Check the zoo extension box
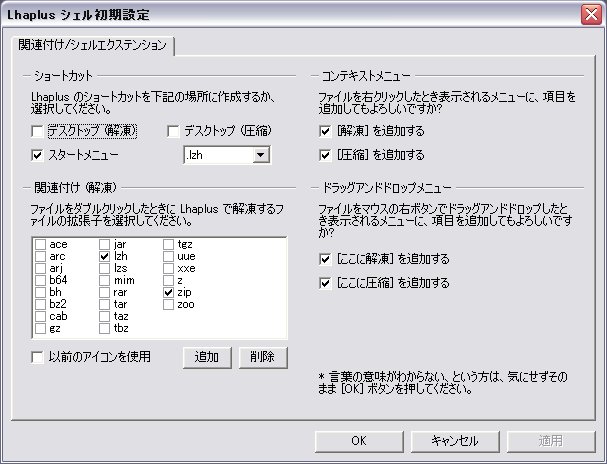The height and width of the screenshot is (464, 607). tap(168, 304)
